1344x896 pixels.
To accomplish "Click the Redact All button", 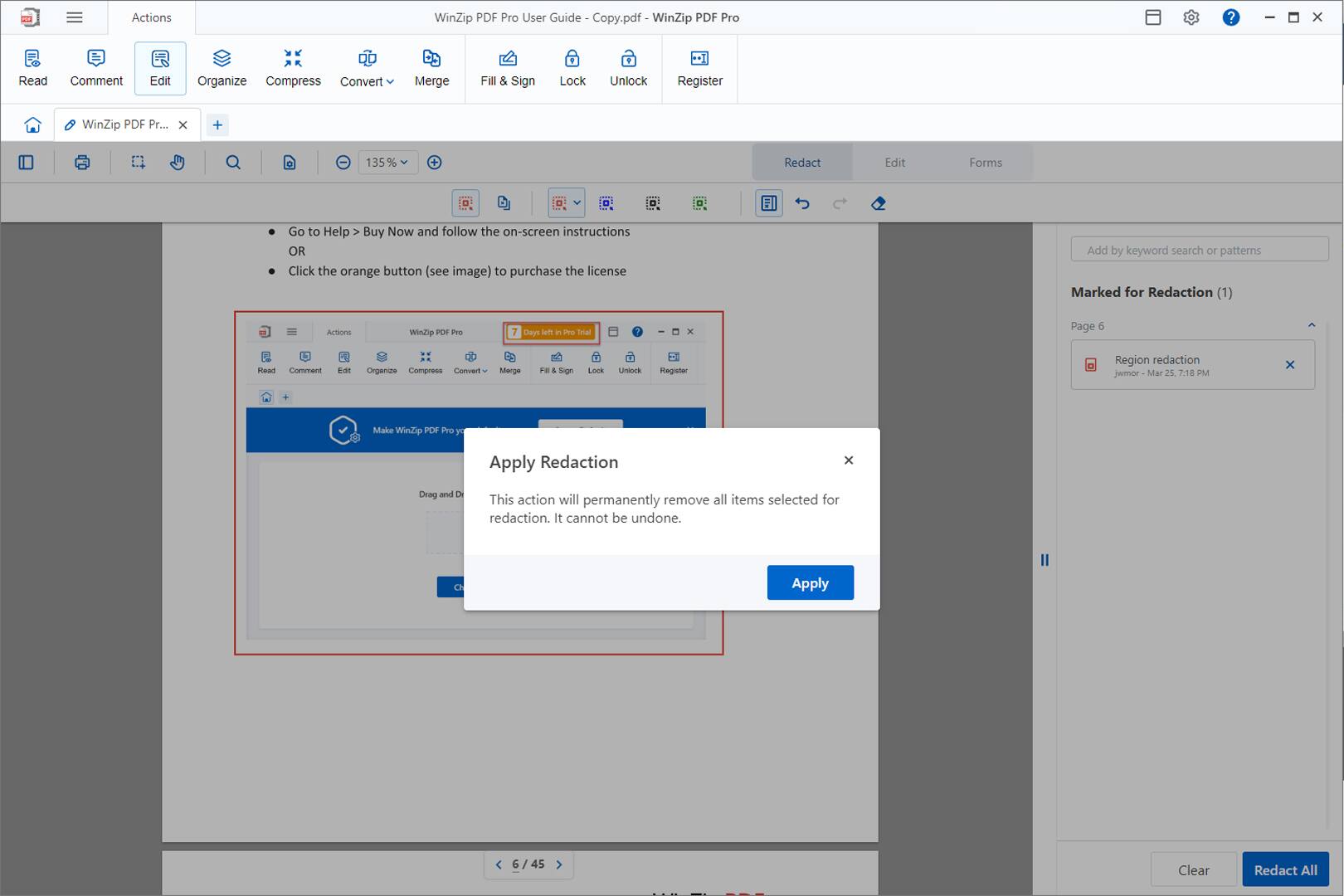I will (1285, 869).
